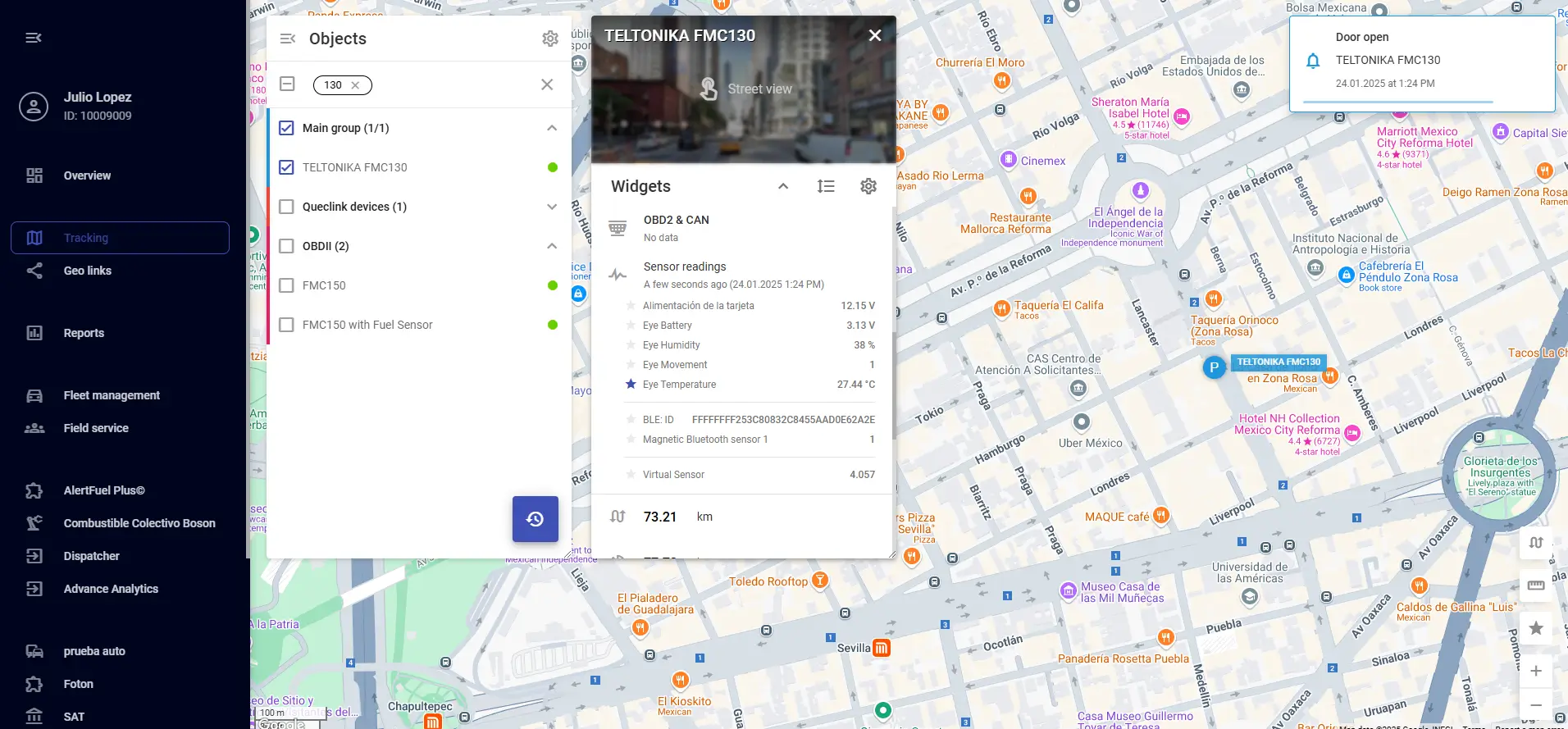This screenshot has width=1568, height=729.
Task: Remove the 130 filter chip
Action: tap(355, 85)
